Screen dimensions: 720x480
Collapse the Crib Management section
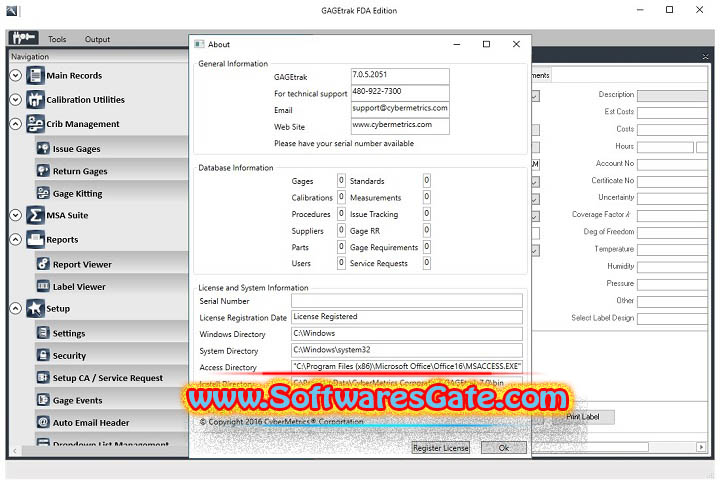[x=16, y=124]
